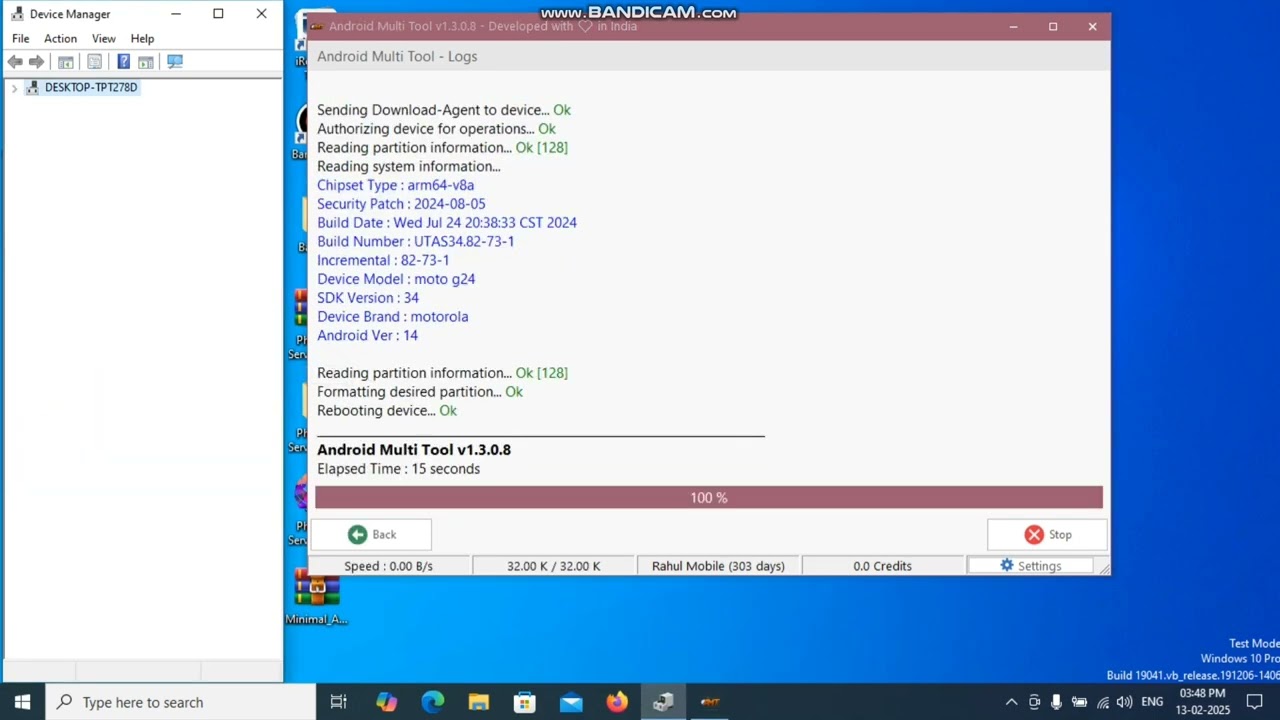This screenshot has width=1280, height=720.
Task: Toggle console tree pane icon in Device Manager
Action: 66,62
